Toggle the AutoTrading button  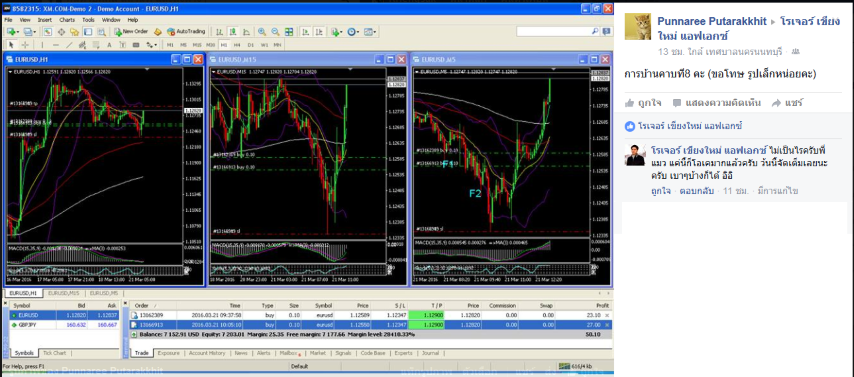tap(186, 32)
